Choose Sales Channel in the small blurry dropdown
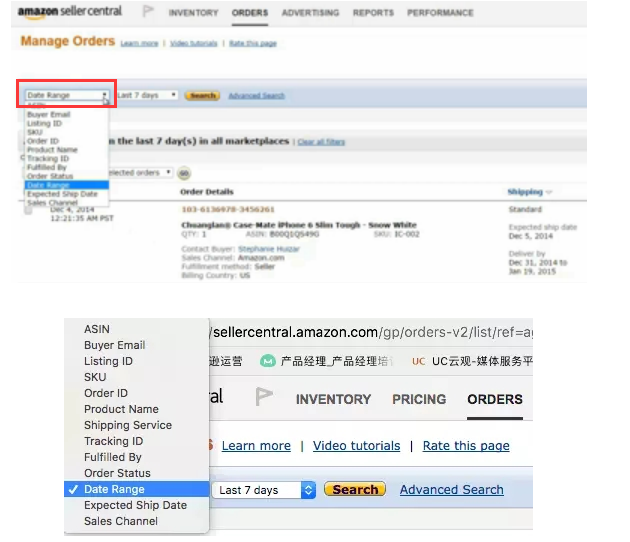Screen dimensions: 630x542 [x=67, y=203]
